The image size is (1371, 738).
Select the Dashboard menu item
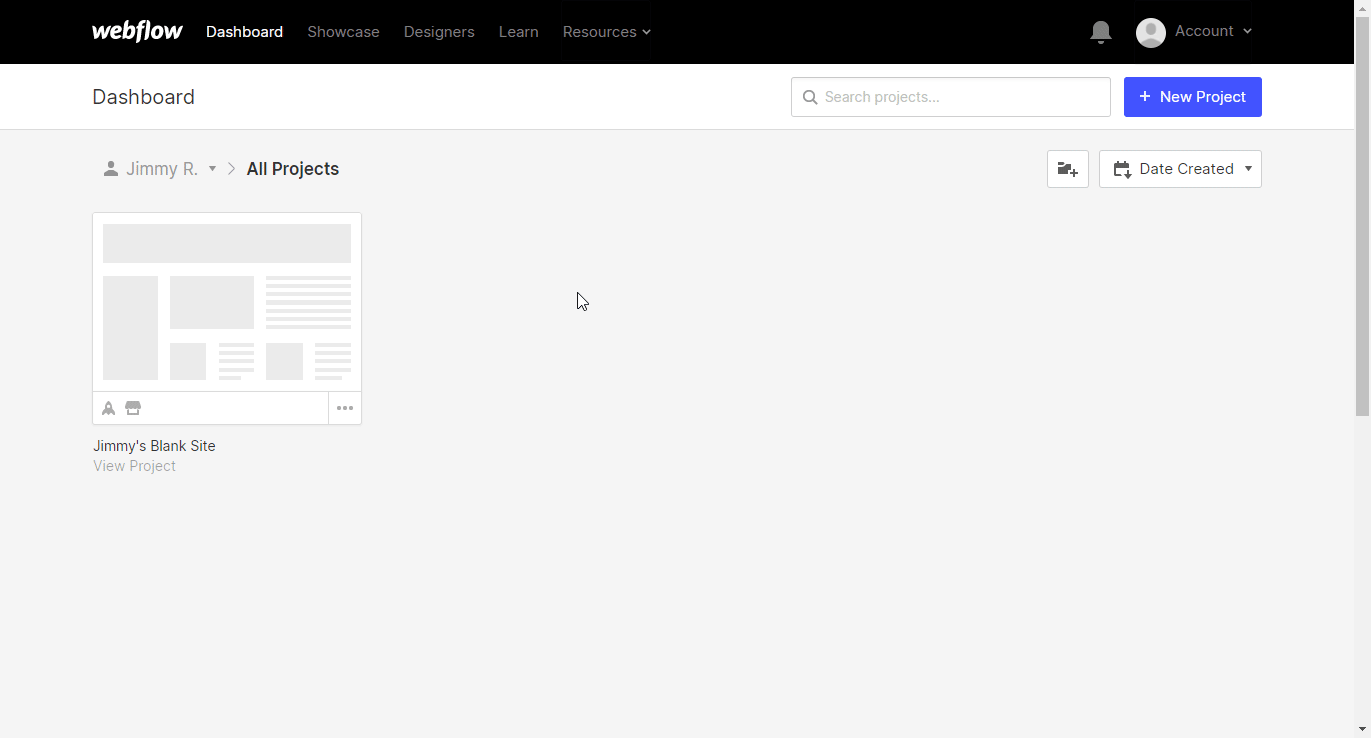pyautogui.click(x=244, y=31)
